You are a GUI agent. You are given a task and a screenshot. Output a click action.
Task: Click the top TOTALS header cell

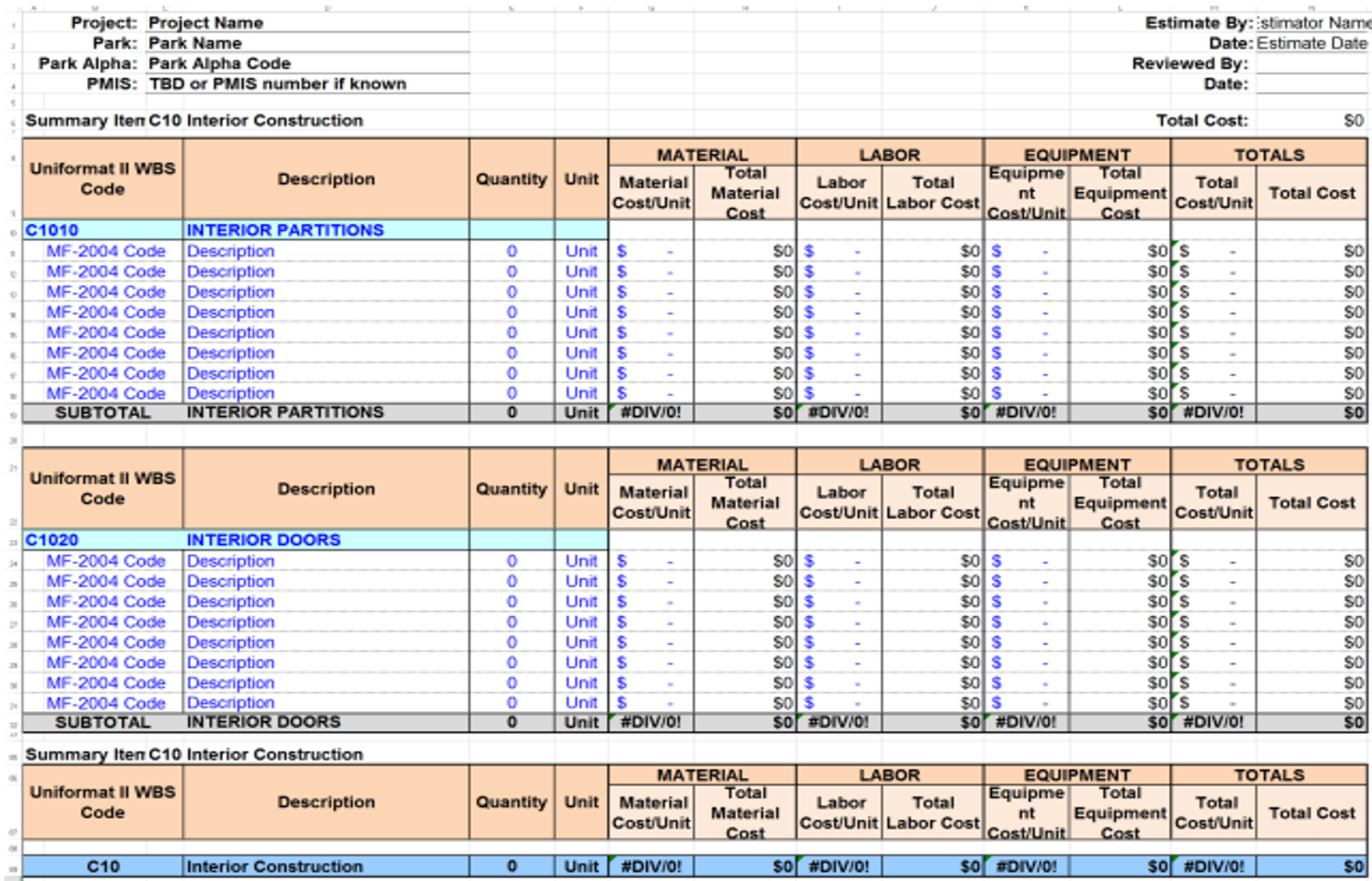click(x=1269, y=154)
